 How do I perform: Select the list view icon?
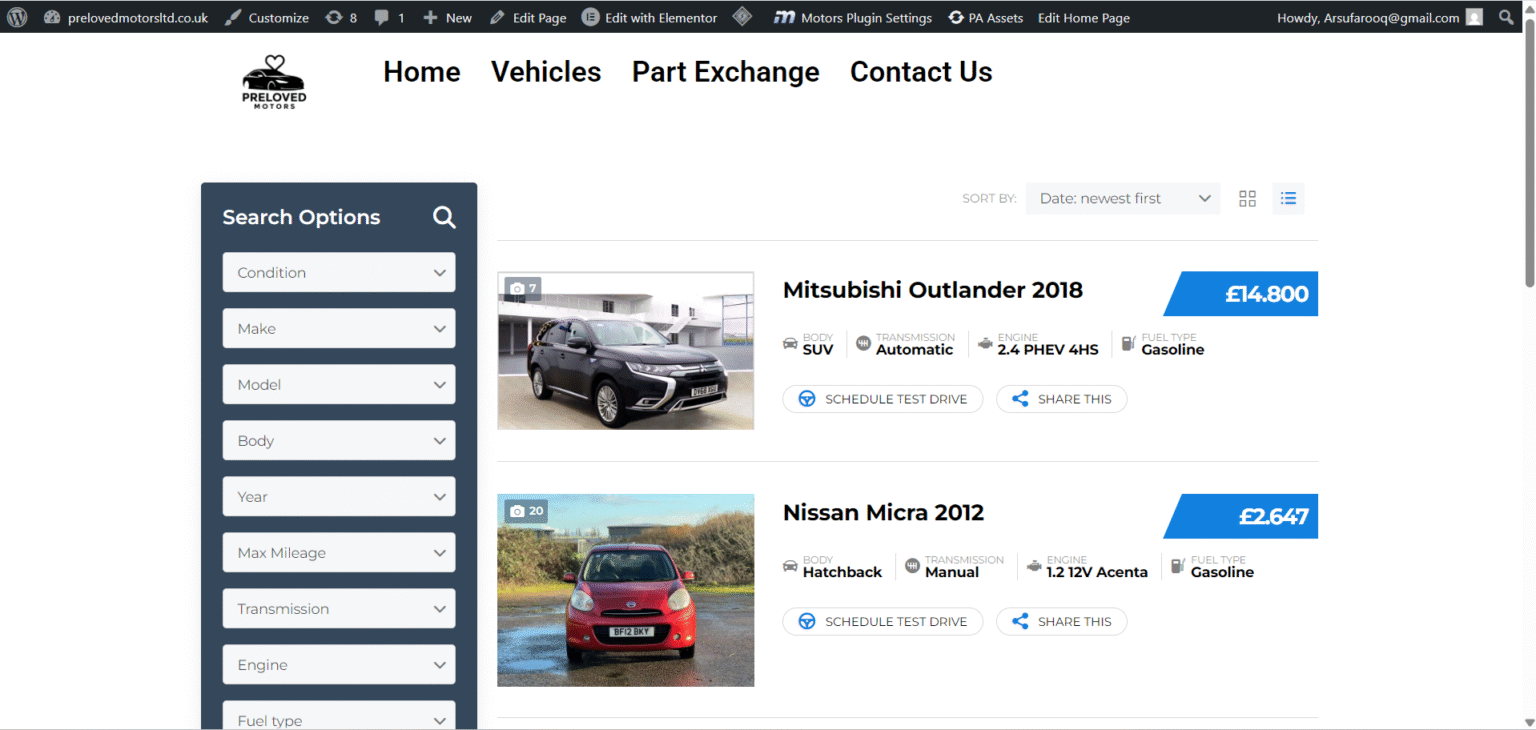point(1288,198)
